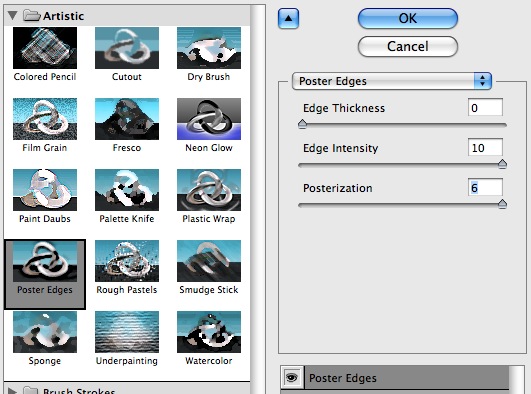Hide the filter thumbnail panel with arrow button
Screen dimensions: 531x394
(x=288, y=18)
